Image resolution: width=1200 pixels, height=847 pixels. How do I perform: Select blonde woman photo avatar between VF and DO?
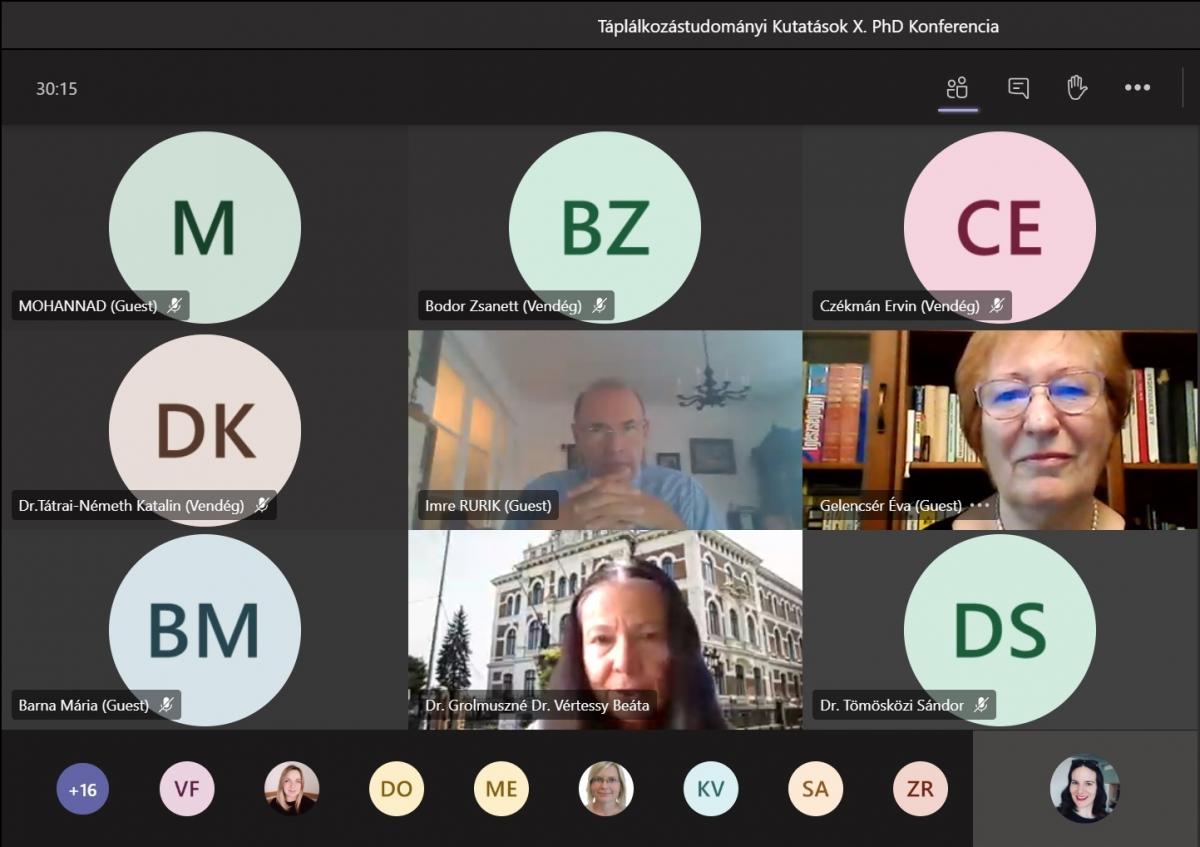[x=292, y=790]
